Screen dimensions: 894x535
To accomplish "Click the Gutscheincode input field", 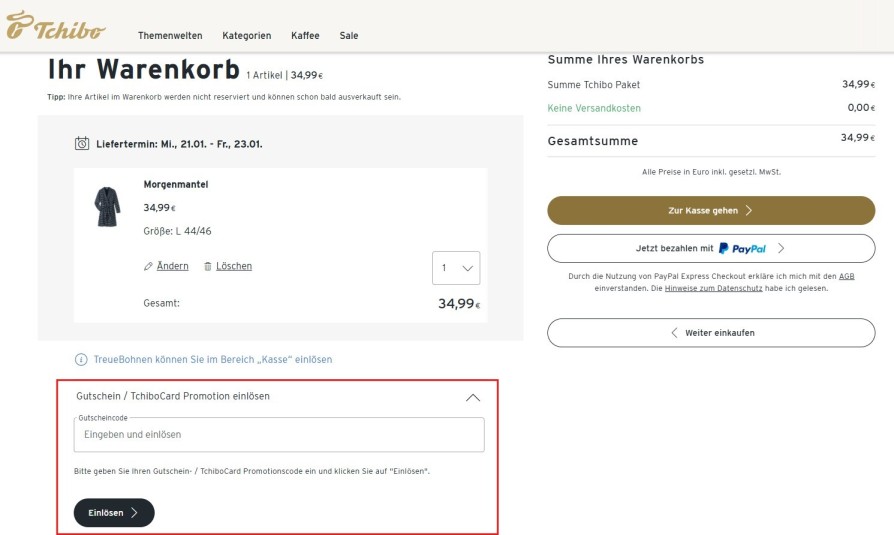I will pos(279,435).
